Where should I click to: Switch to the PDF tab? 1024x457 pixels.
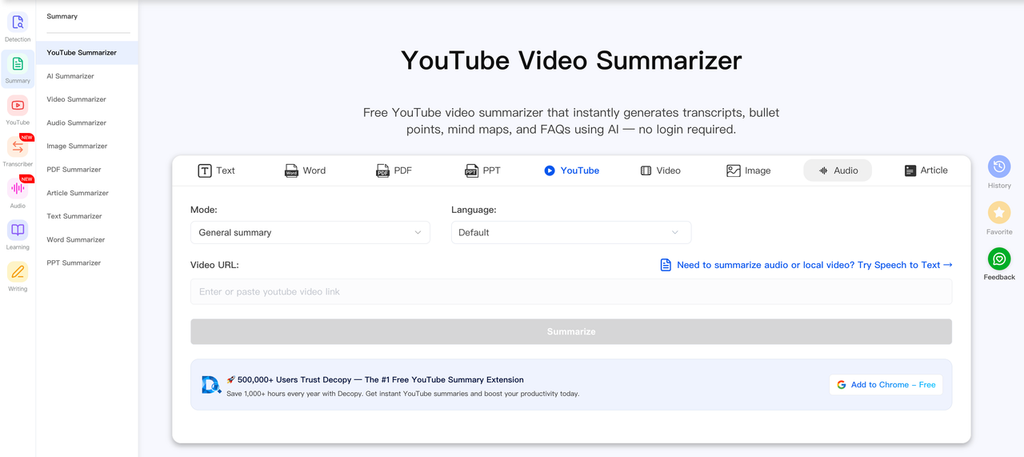(x=394, y=170)
